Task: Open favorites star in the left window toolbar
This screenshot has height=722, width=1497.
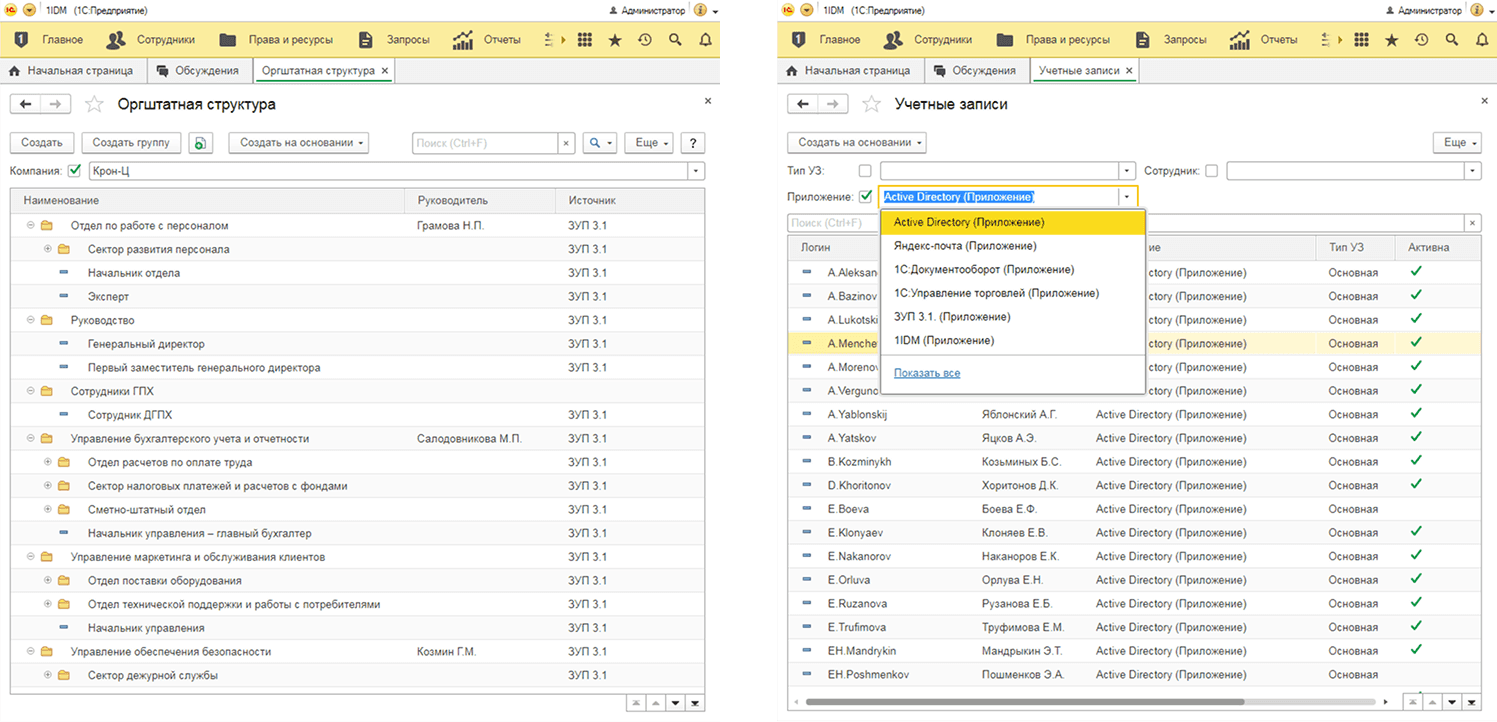Action: pos(615,40)
